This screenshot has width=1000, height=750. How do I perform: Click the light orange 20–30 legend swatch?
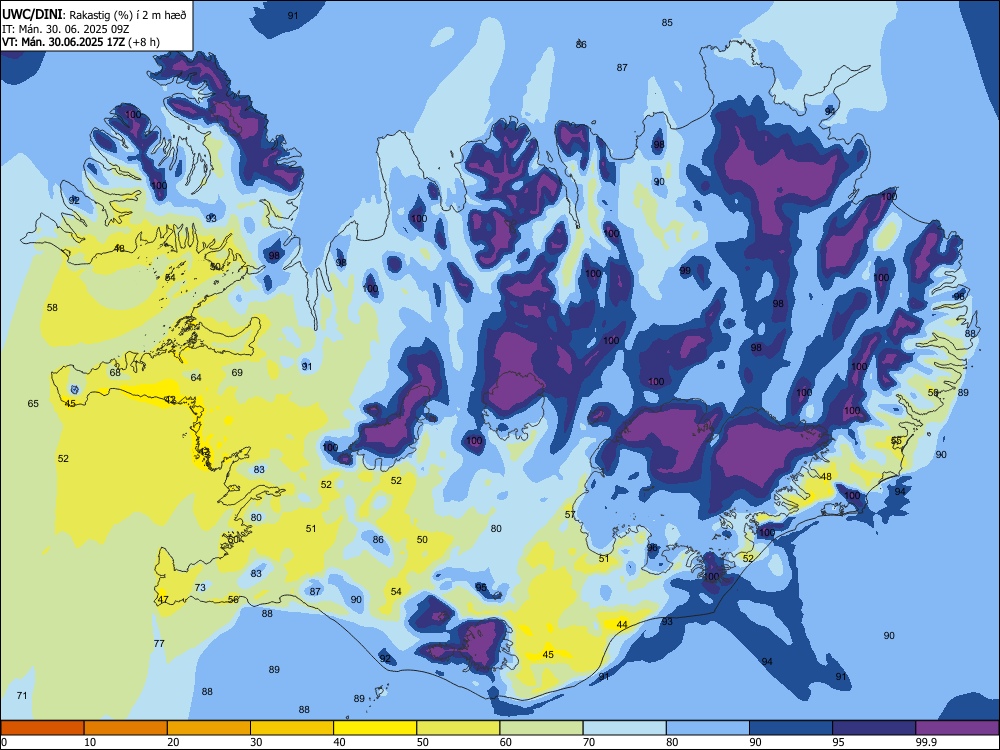click(209, 728)
